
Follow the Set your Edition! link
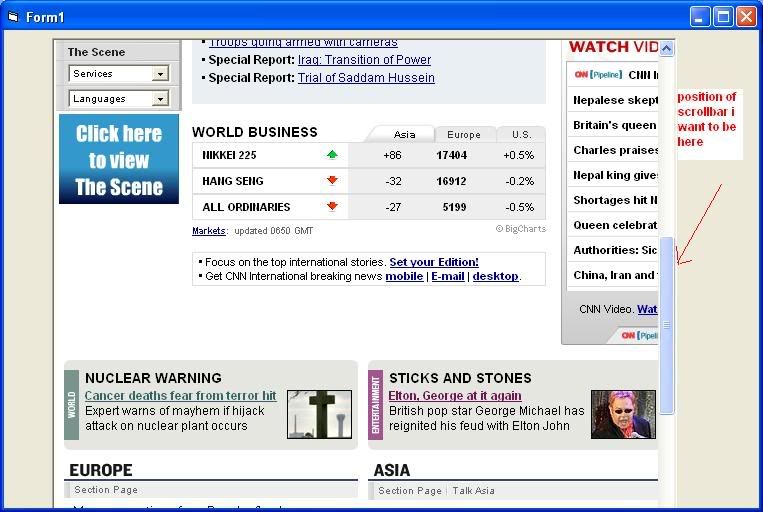click(434, 262)
